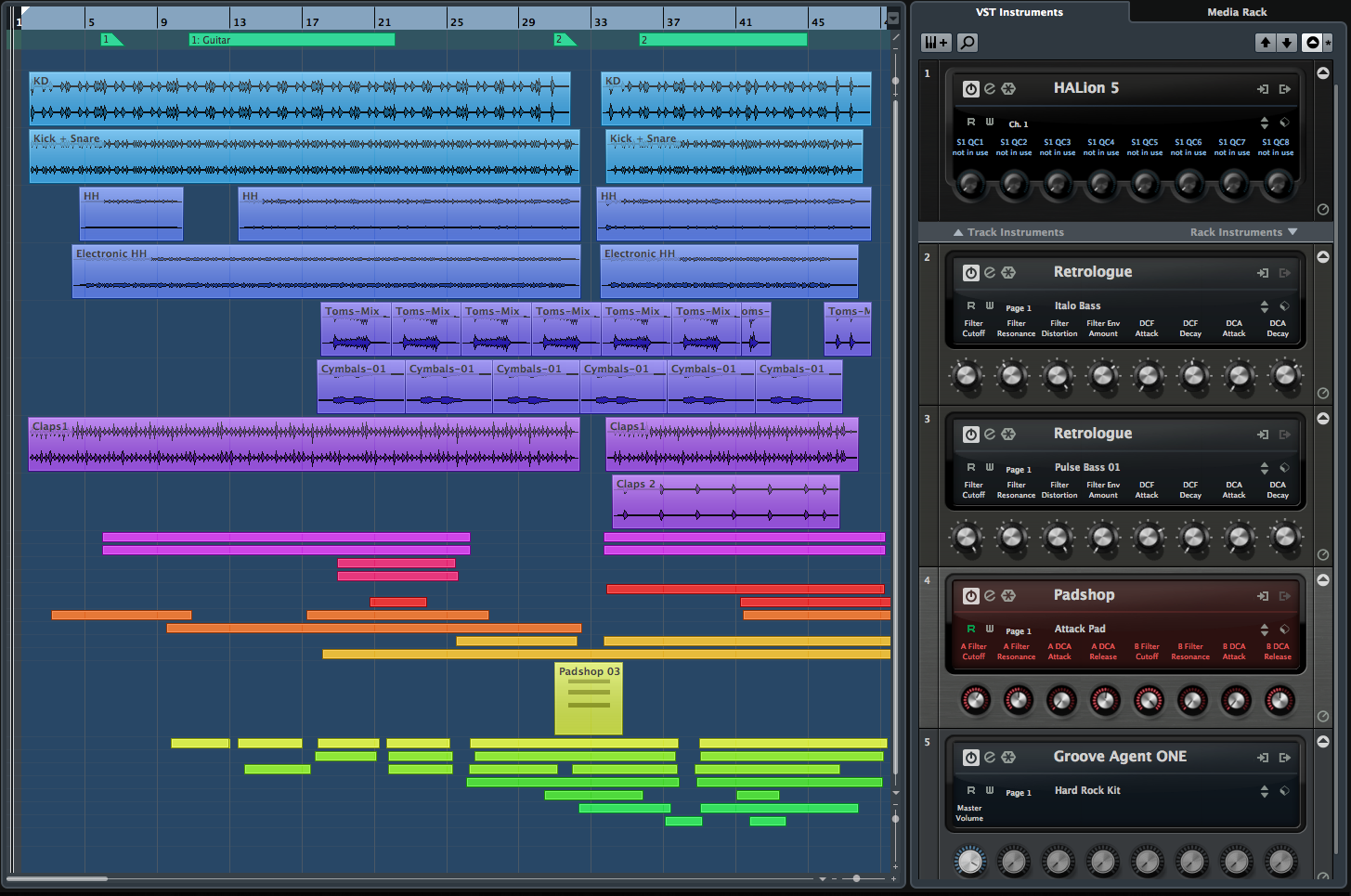Viewport: 1351px width, 896px height.
Task: Enable Write automation on Retrologue Pulse Bass
Action: (x=990, y=467)
